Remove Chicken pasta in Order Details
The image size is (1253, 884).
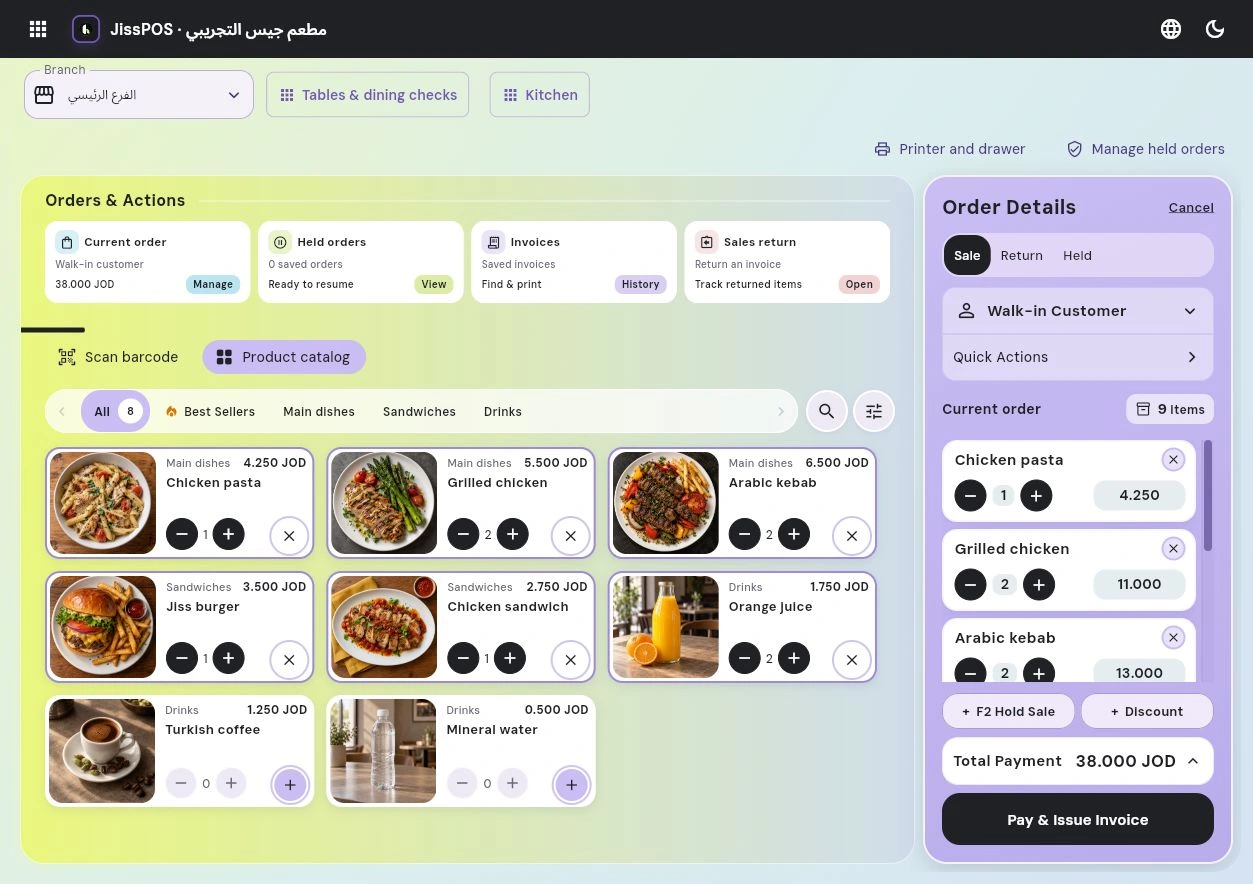click(x=1173, y=460)
